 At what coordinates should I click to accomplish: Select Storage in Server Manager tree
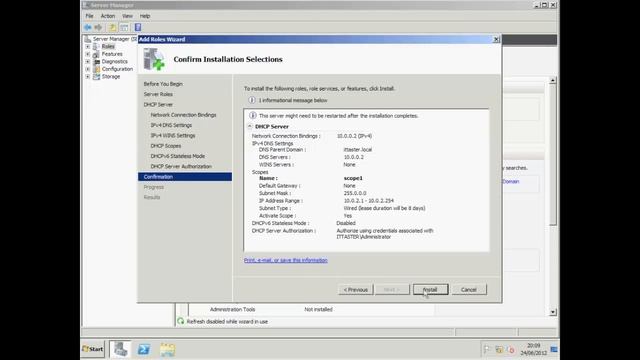click(x=111, y=76)
